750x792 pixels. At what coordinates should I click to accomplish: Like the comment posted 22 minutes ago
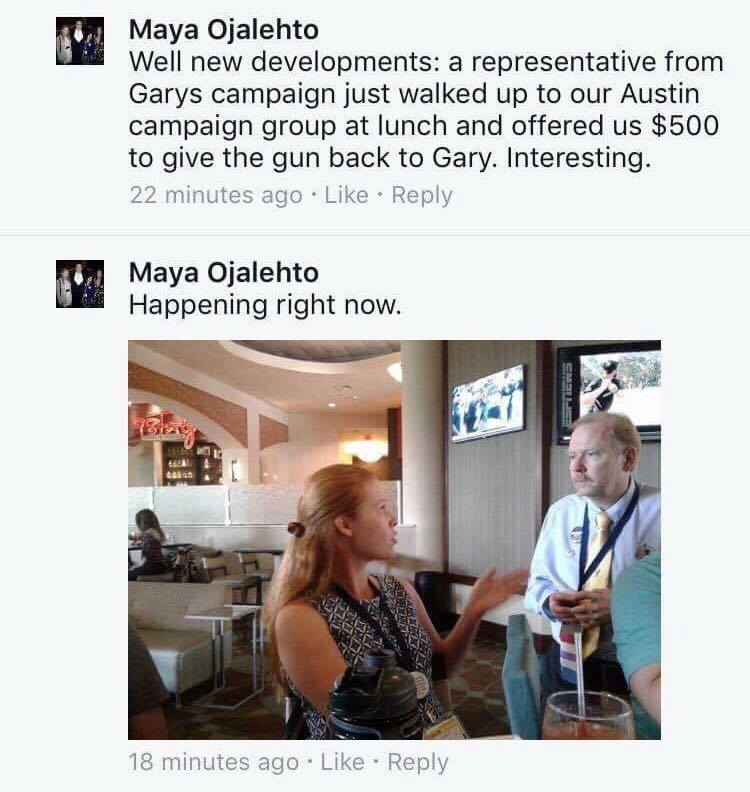(x=346, y=195)
